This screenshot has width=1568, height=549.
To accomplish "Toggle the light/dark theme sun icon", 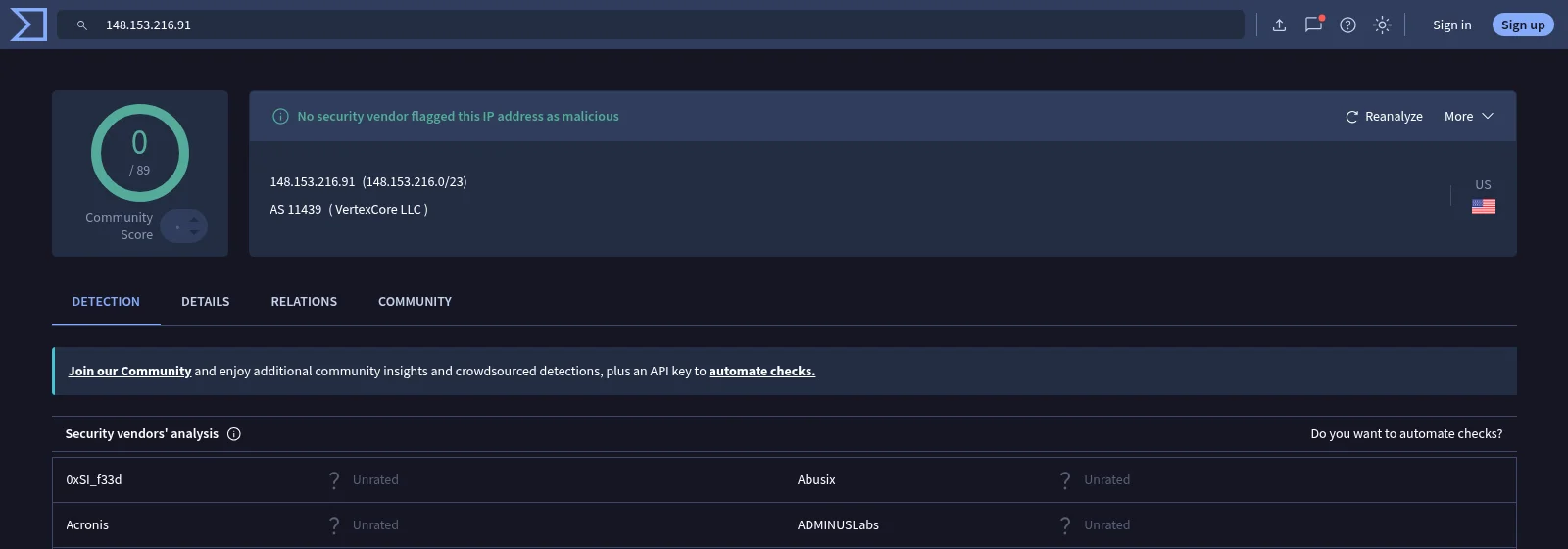I will pos(1382,25).
